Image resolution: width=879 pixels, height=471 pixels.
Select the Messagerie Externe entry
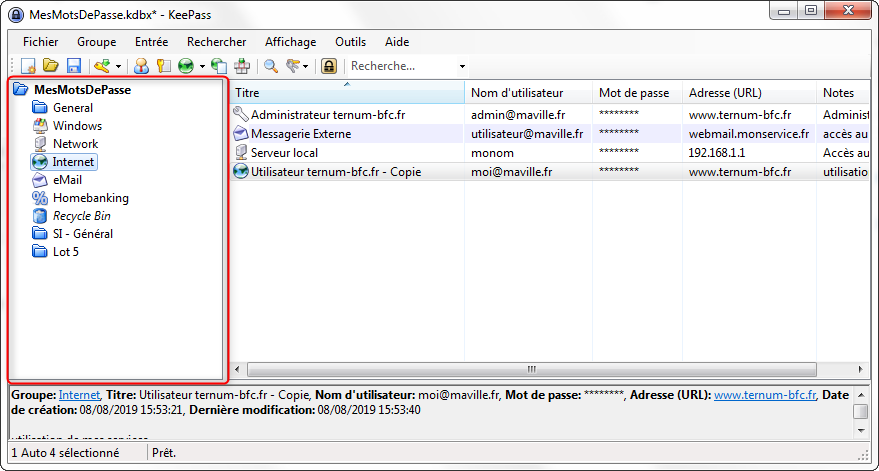tap(300, 133)
